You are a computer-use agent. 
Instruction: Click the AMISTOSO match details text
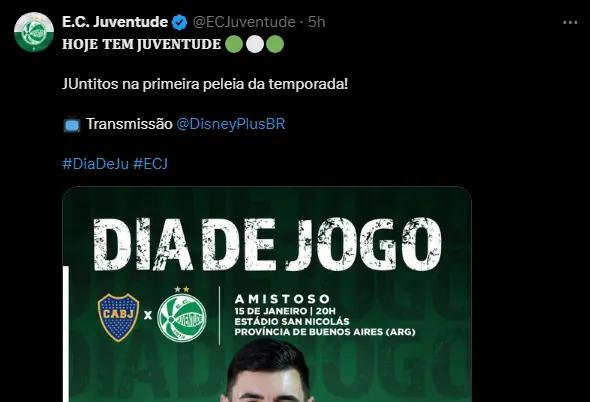(x=325, y=315)
